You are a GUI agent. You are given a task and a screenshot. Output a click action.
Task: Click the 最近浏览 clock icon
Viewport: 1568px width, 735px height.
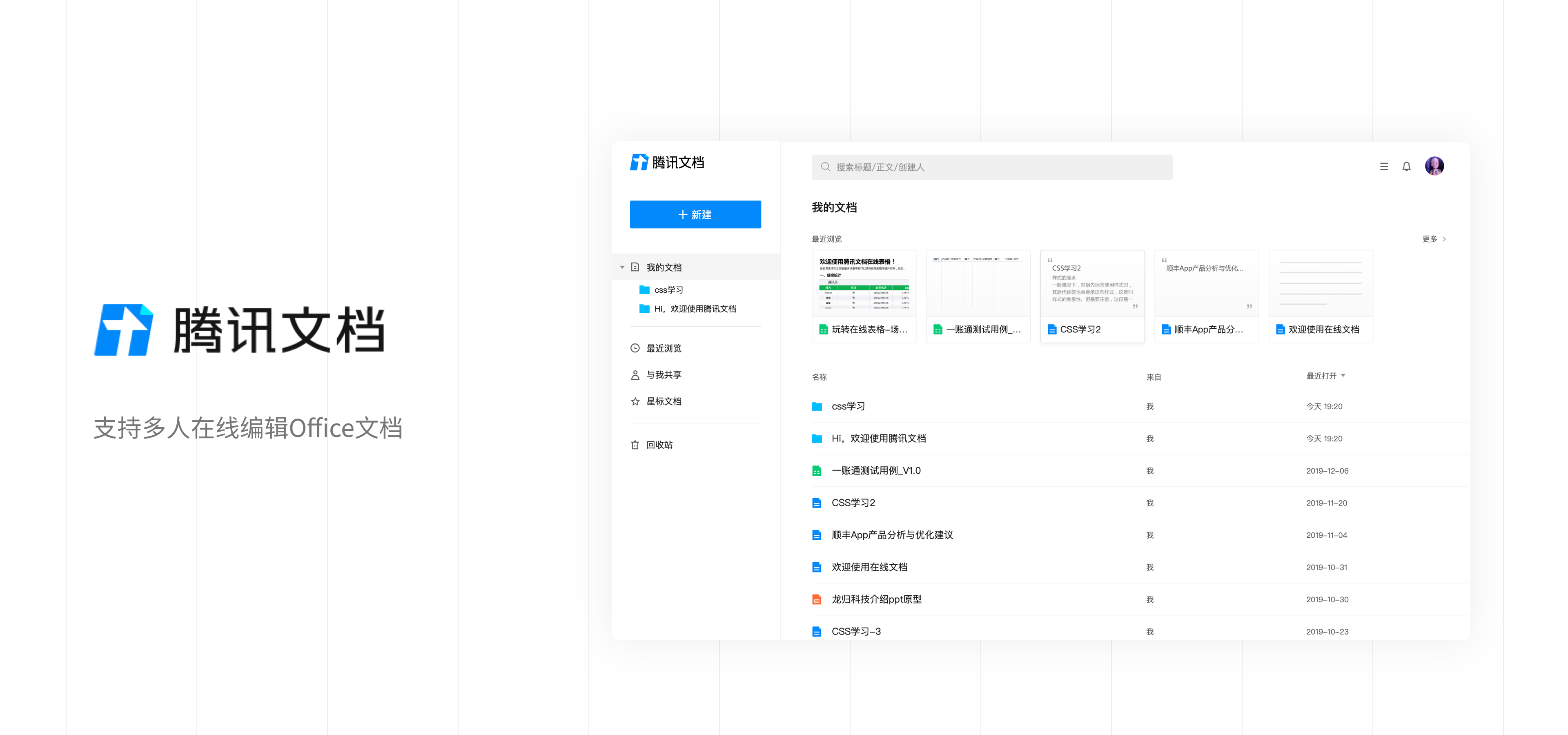coord(635,348)
